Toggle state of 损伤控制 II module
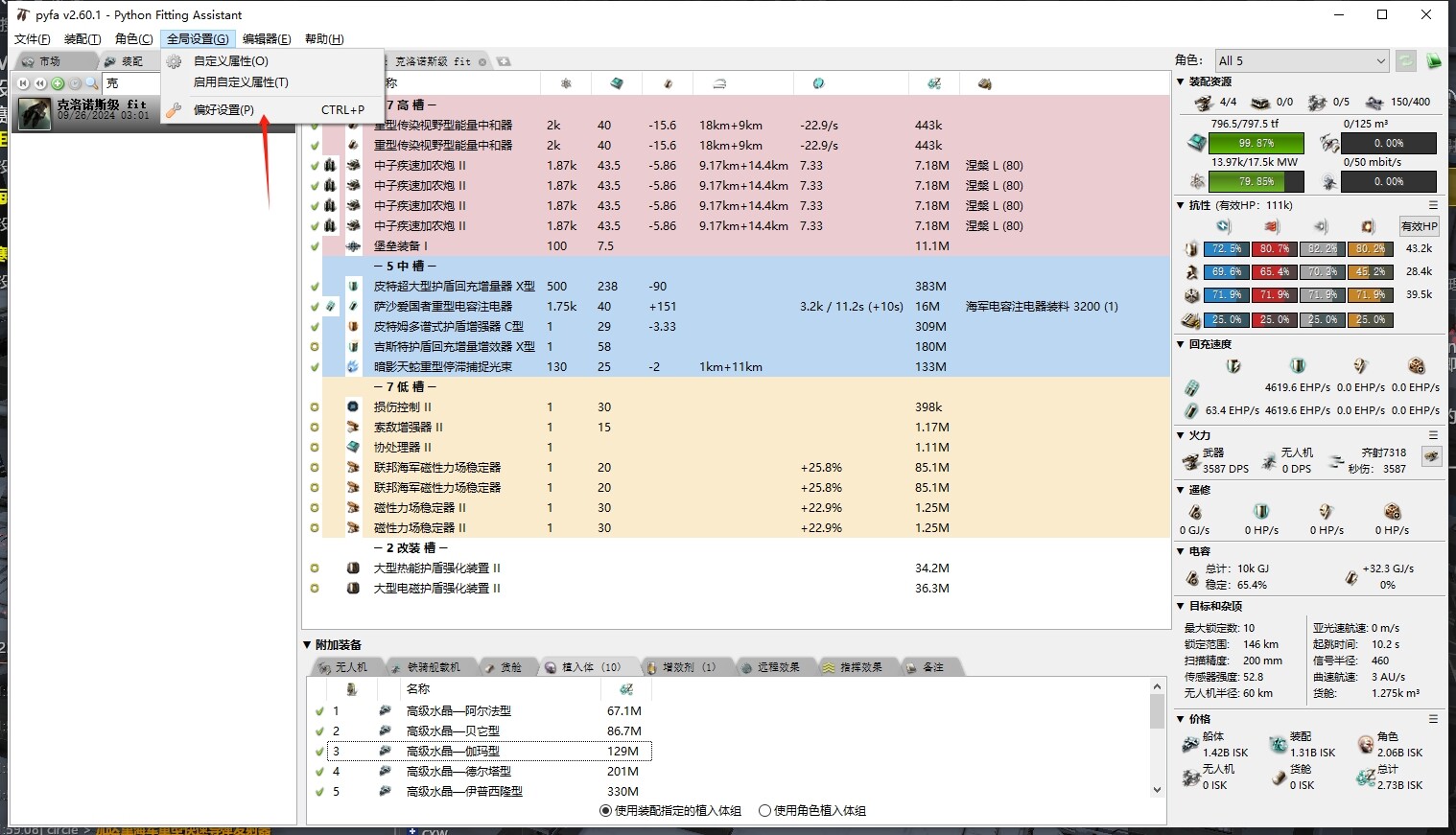This screenshot has height=835, width=1456. point(315,407)
